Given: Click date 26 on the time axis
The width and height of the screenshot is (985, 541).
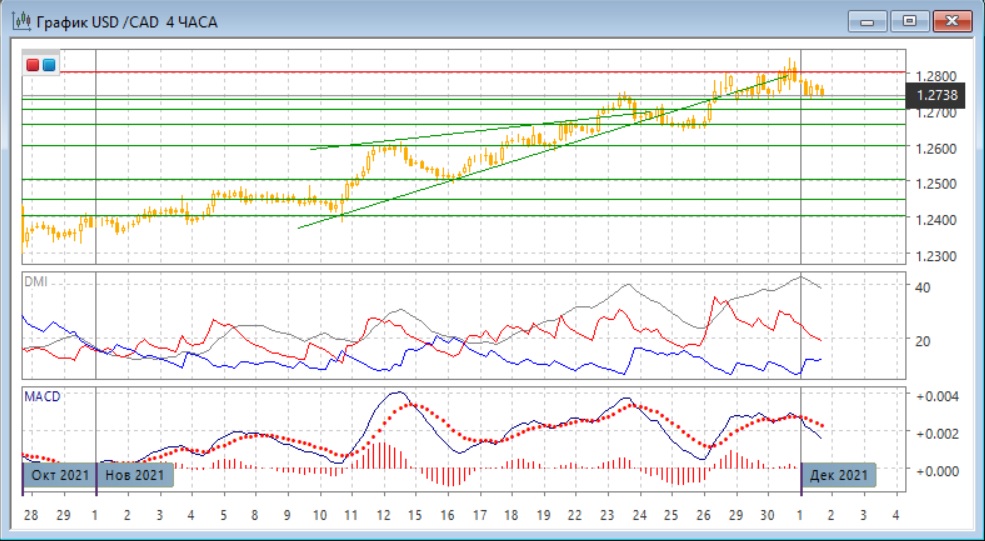Looking at the screenshot, I should [703, 515].
